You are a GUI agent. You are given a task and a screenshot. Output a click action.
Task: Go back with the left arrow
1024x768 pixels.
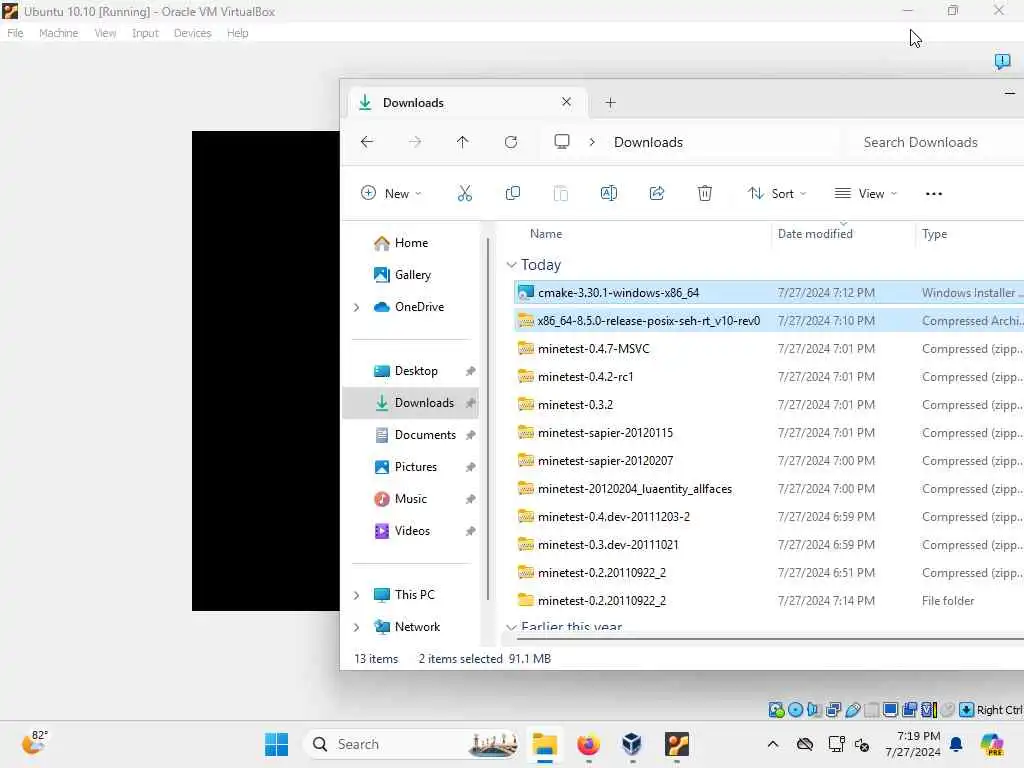(x=367, y=142)
